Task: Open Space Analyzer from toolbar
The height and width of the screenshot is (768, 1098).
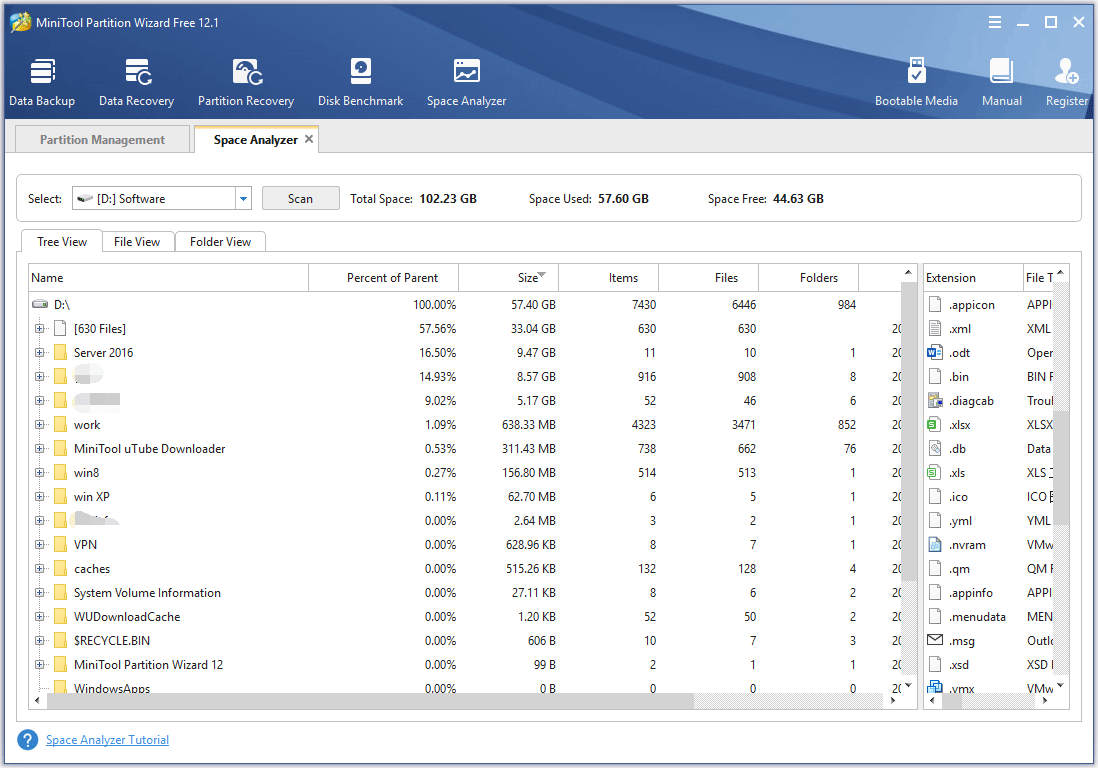Action: (x=466, y=82)
